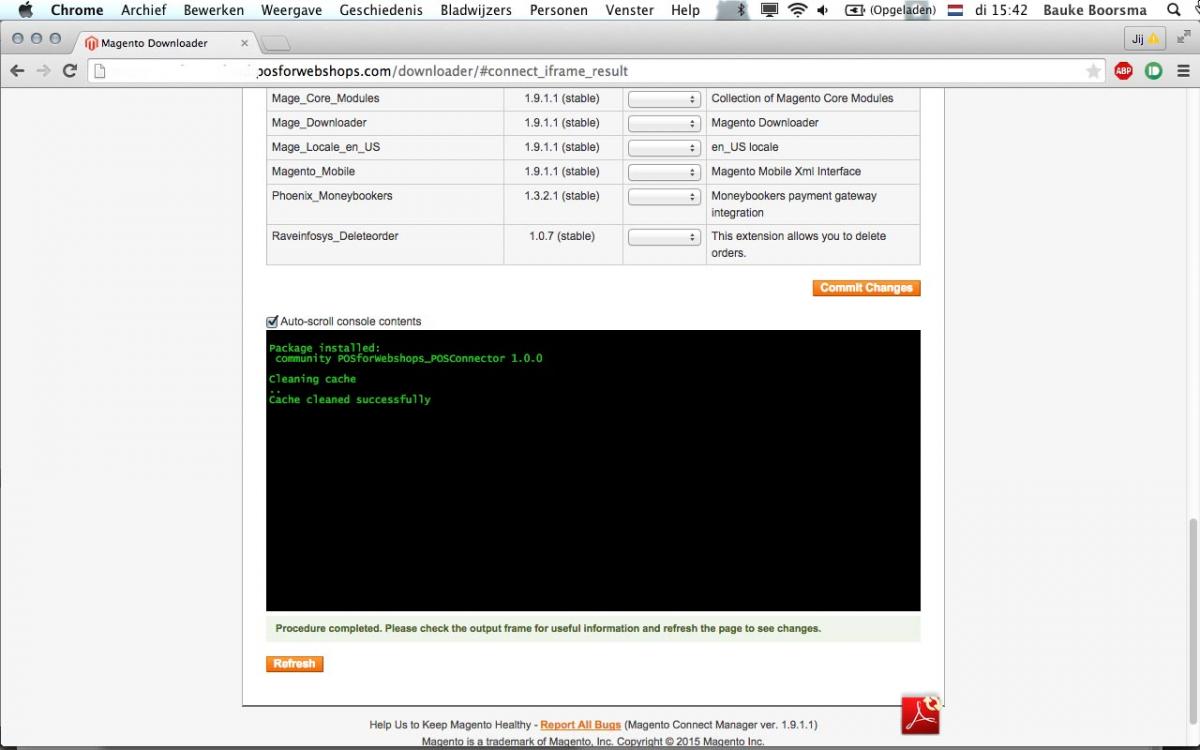This screenshot has width=1200, height=750.
Task: Go back with browser back arrow
Action: [17, 71]
